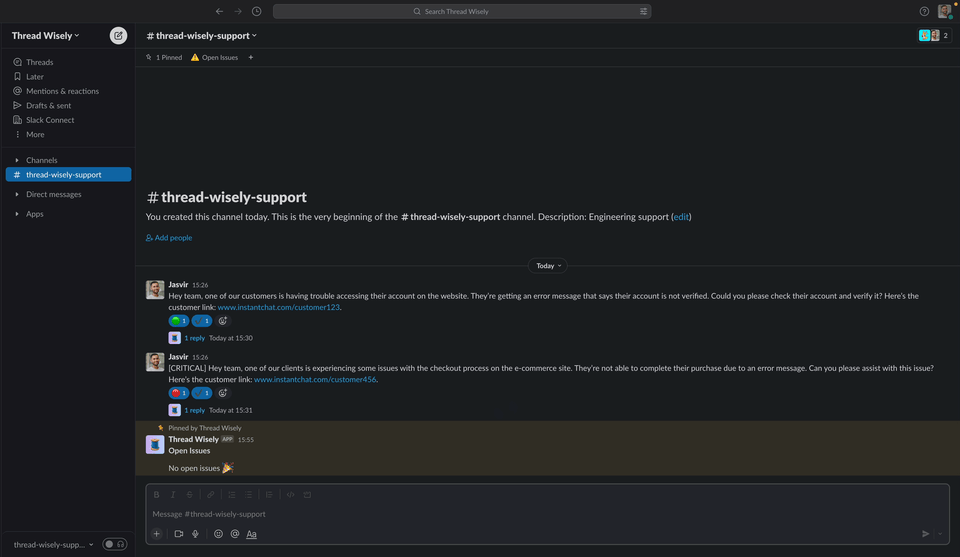960x557 pixels.
Task: Click the Thread Wisely app sender name
Action: 193,439
